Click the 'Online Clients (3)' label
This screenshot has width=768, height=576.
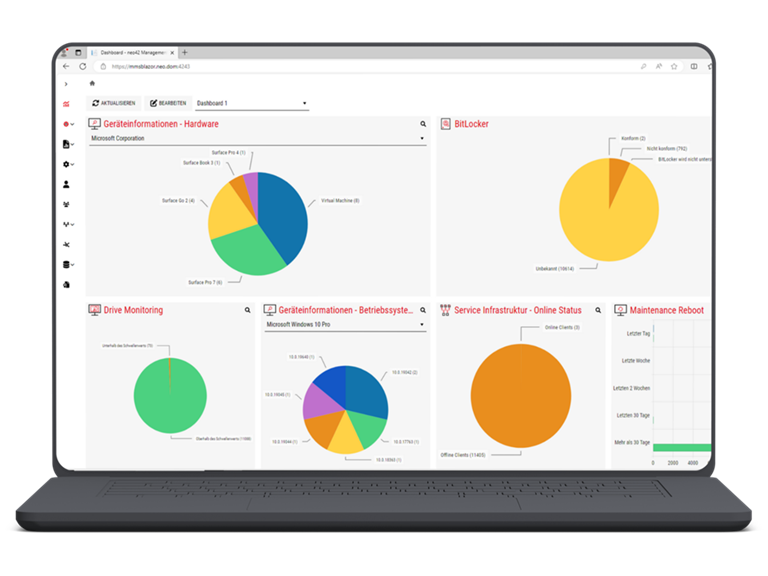tap(562, 327)
